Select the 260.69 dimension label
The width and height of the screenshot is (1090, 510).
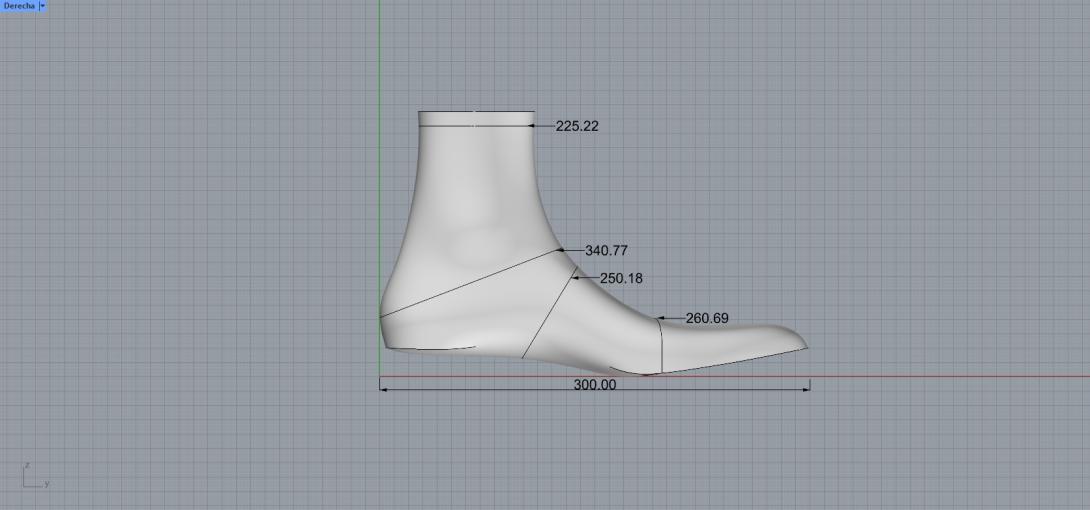tap(706, 318)
